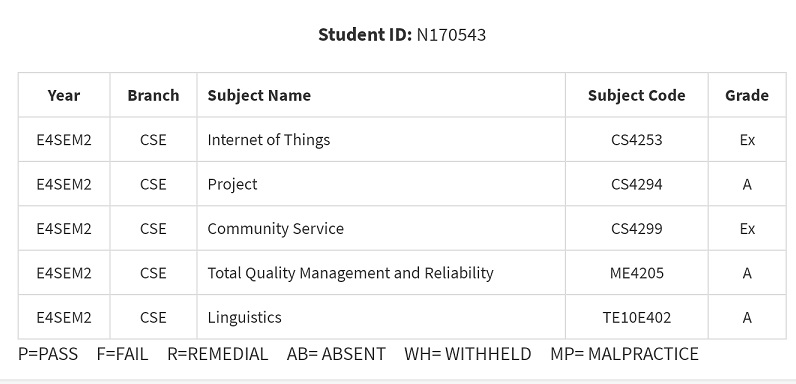Click the Student ID N170543 text
Screen dimensions: 796x384
pos(402,35)
